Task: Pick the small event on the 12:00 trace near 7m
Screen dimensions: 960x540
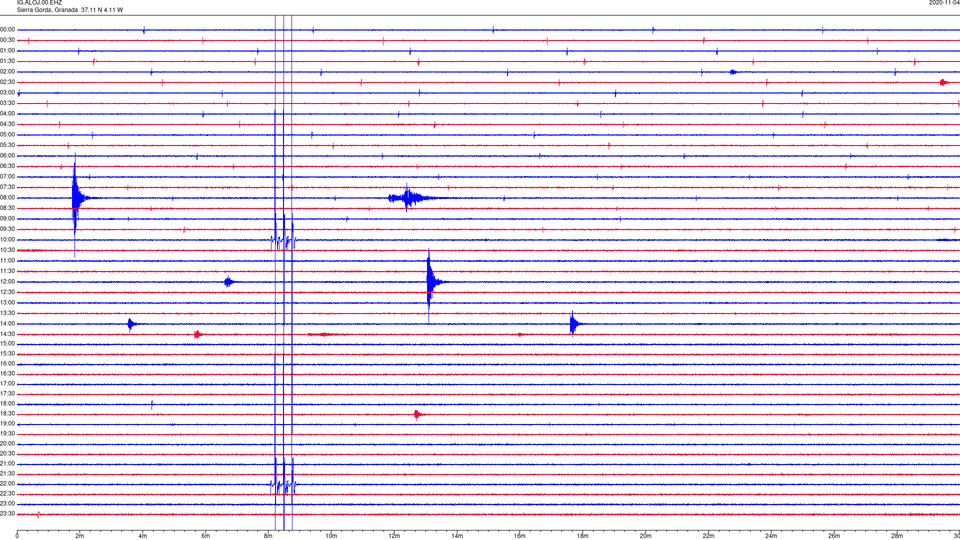Action: tap(228, 282)
